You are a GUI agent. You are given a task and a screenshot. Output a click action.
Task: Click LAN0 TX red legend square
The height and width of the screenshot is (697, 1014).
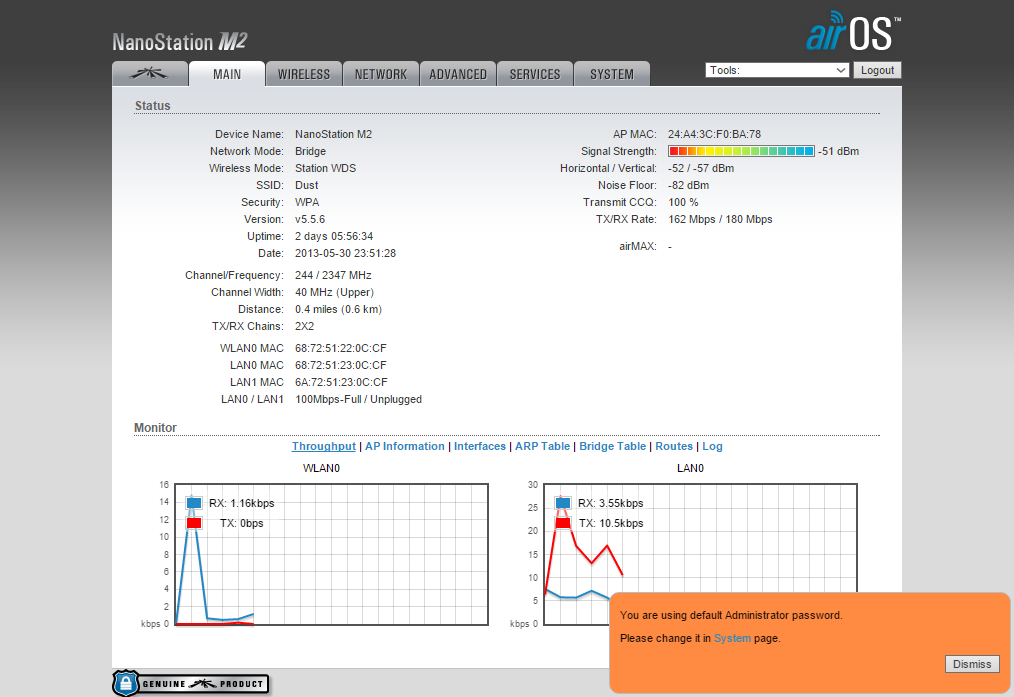pos(563,523)
